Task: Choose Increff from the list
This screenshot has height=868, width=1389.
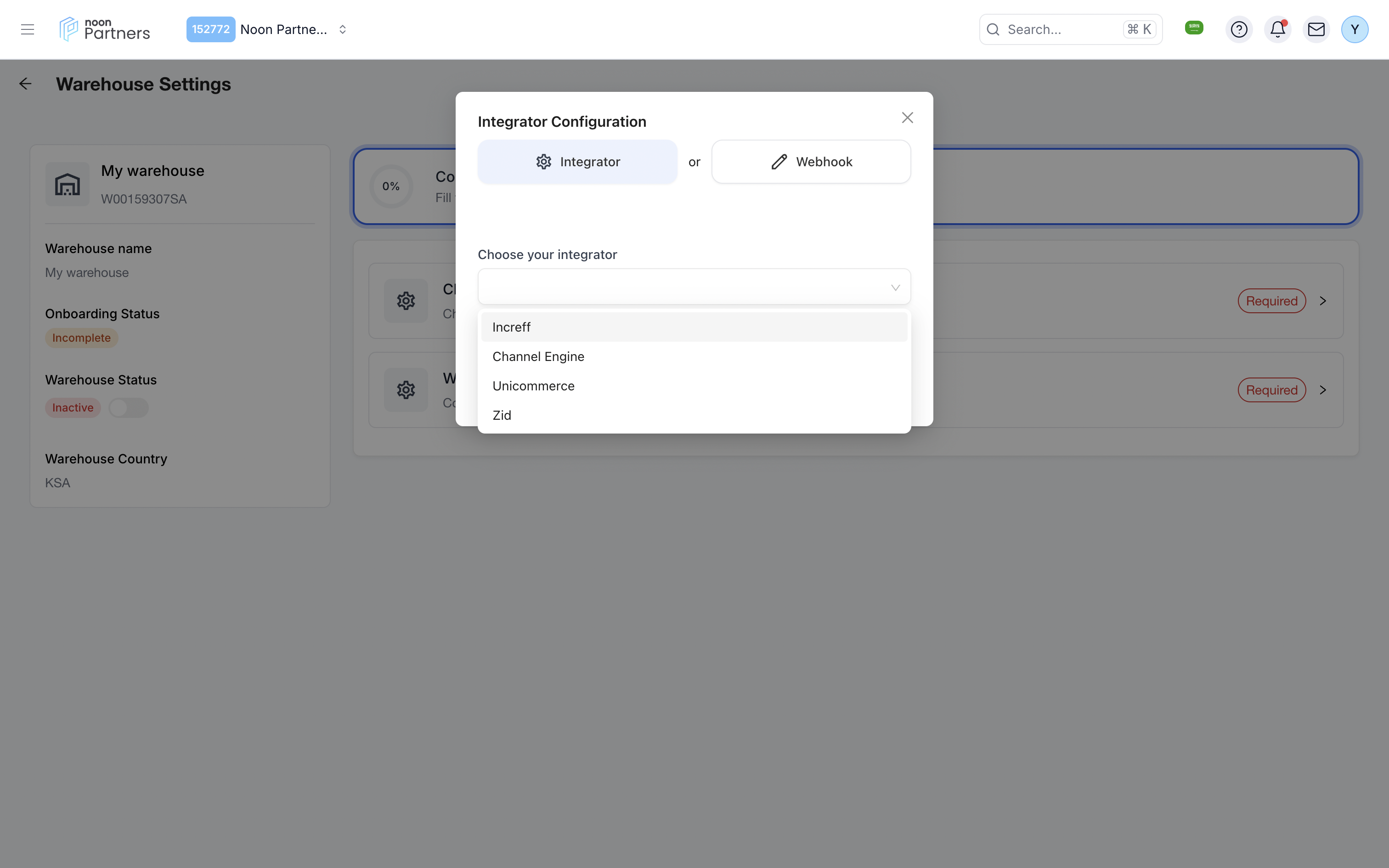Action: pos(694,327)
